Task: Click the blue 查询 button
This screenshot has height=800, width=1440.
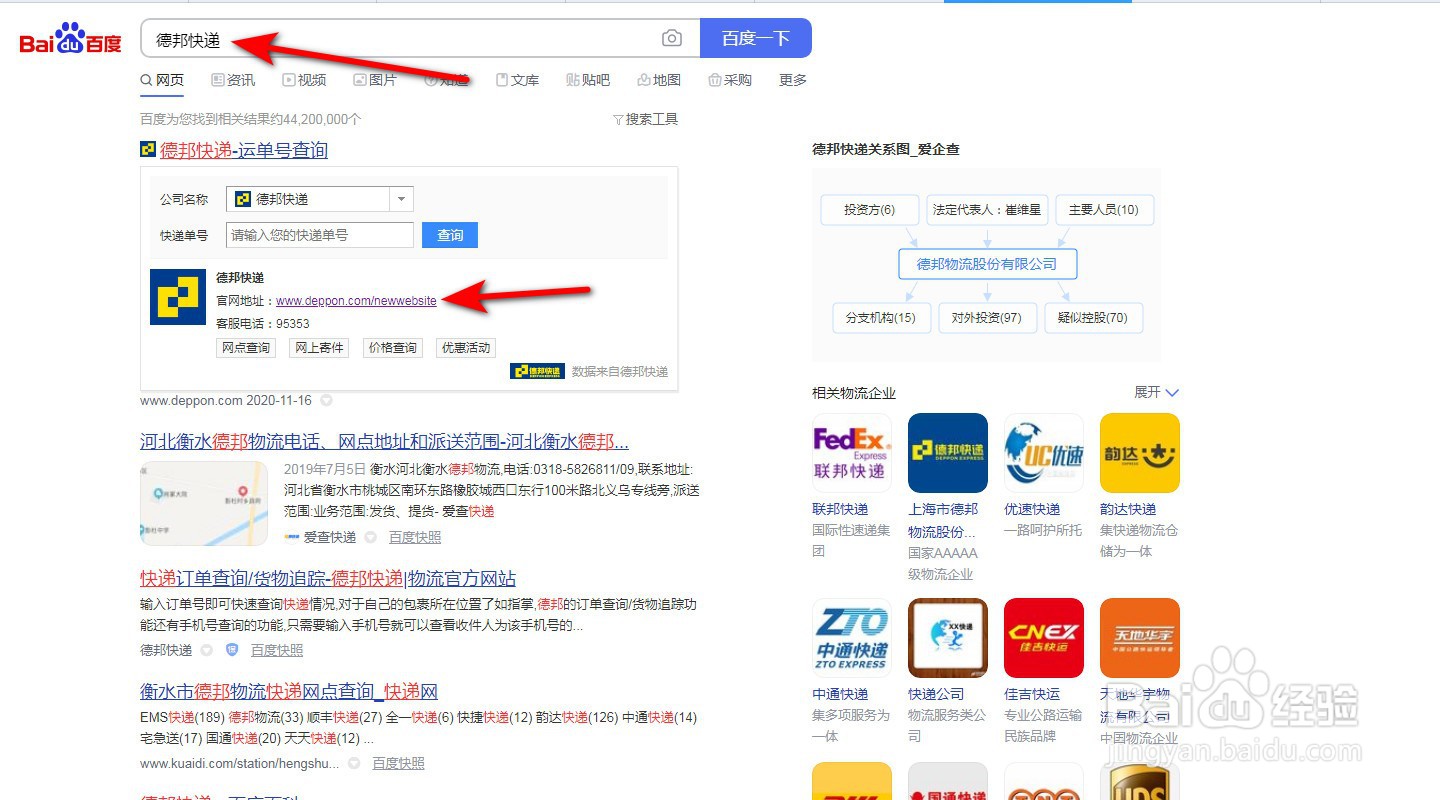Action: coord(449,234)
